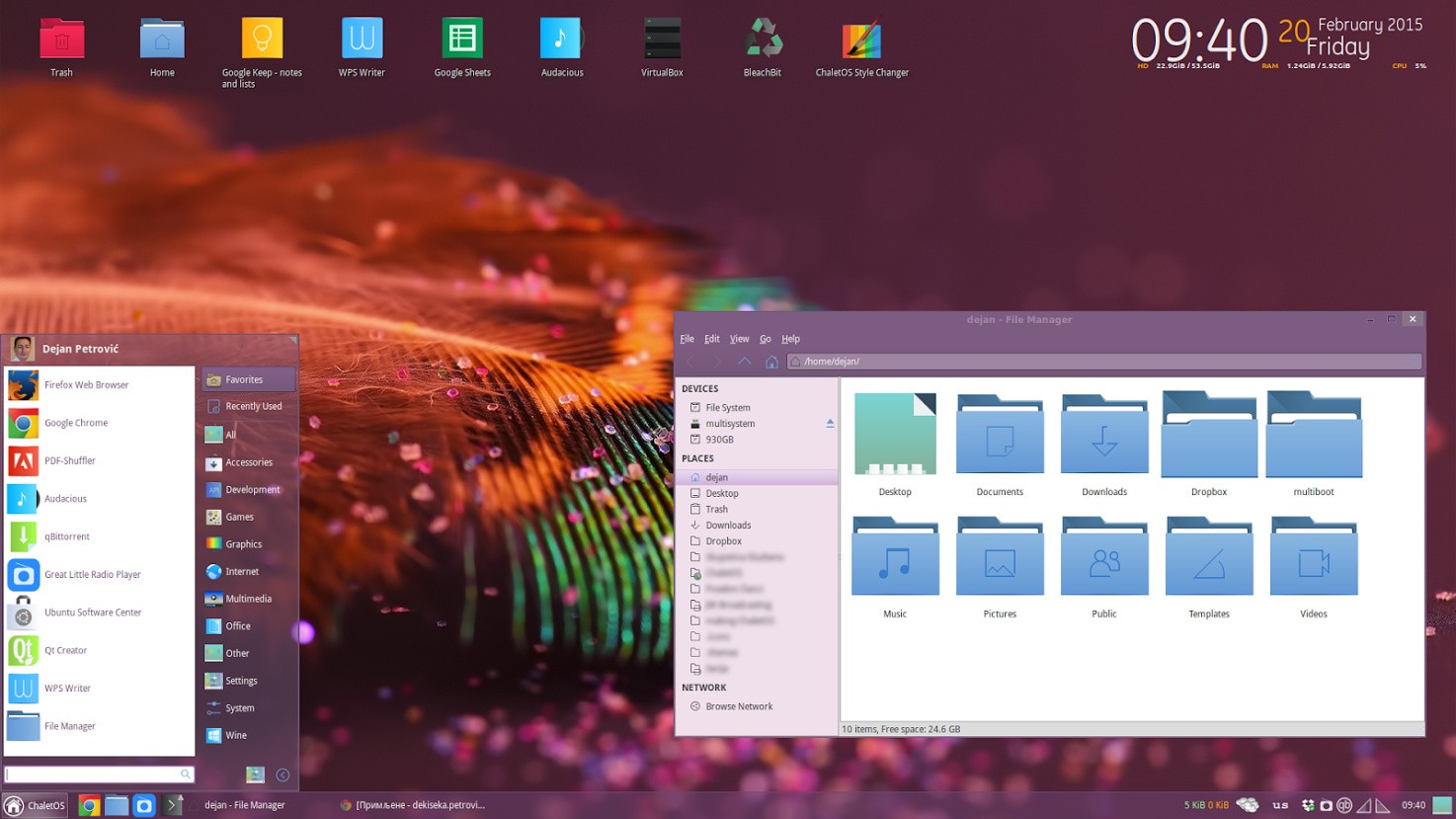Image resolution: width=1456 pixels, height=819 pixels.
Task: Switch to the Recently Used category
Action: click(x=252, y=405)
